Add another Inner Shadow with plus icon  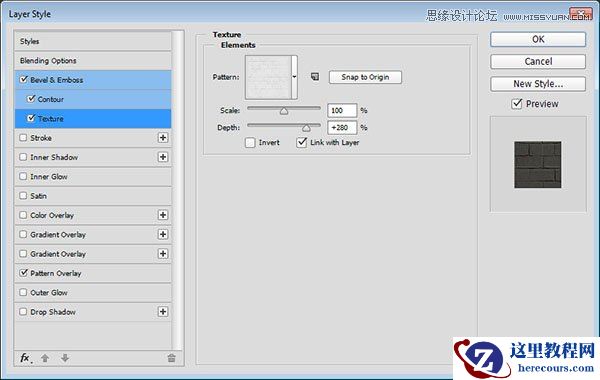tap(163, 157)
